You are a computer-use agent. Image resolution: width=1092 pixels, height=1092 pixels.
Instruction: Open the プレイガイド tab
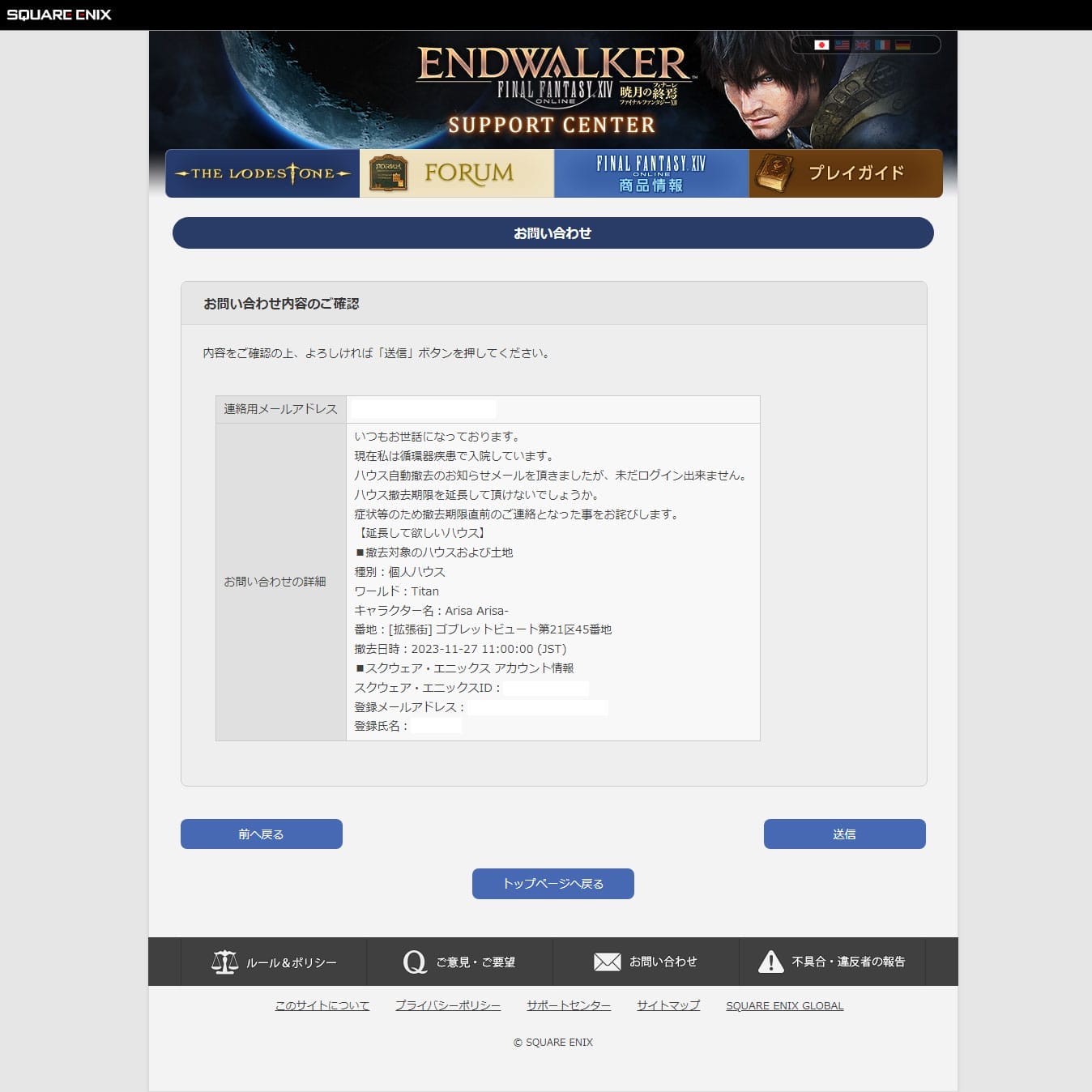846,173
